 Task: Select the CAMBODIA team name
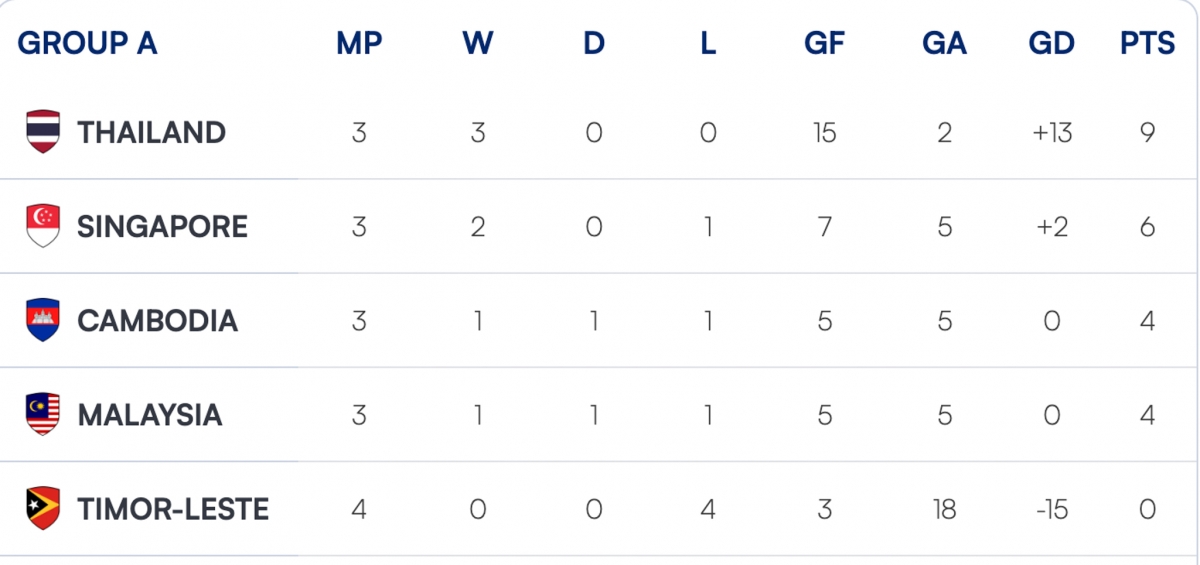point(157,320)
